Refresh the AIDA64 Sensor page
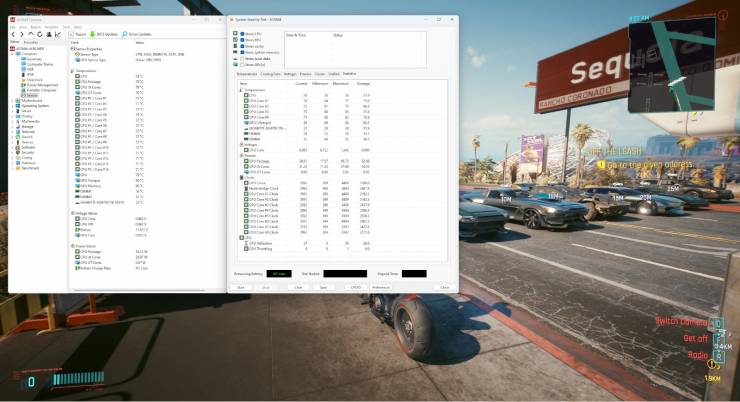740x402 pixels. (40, 34)
